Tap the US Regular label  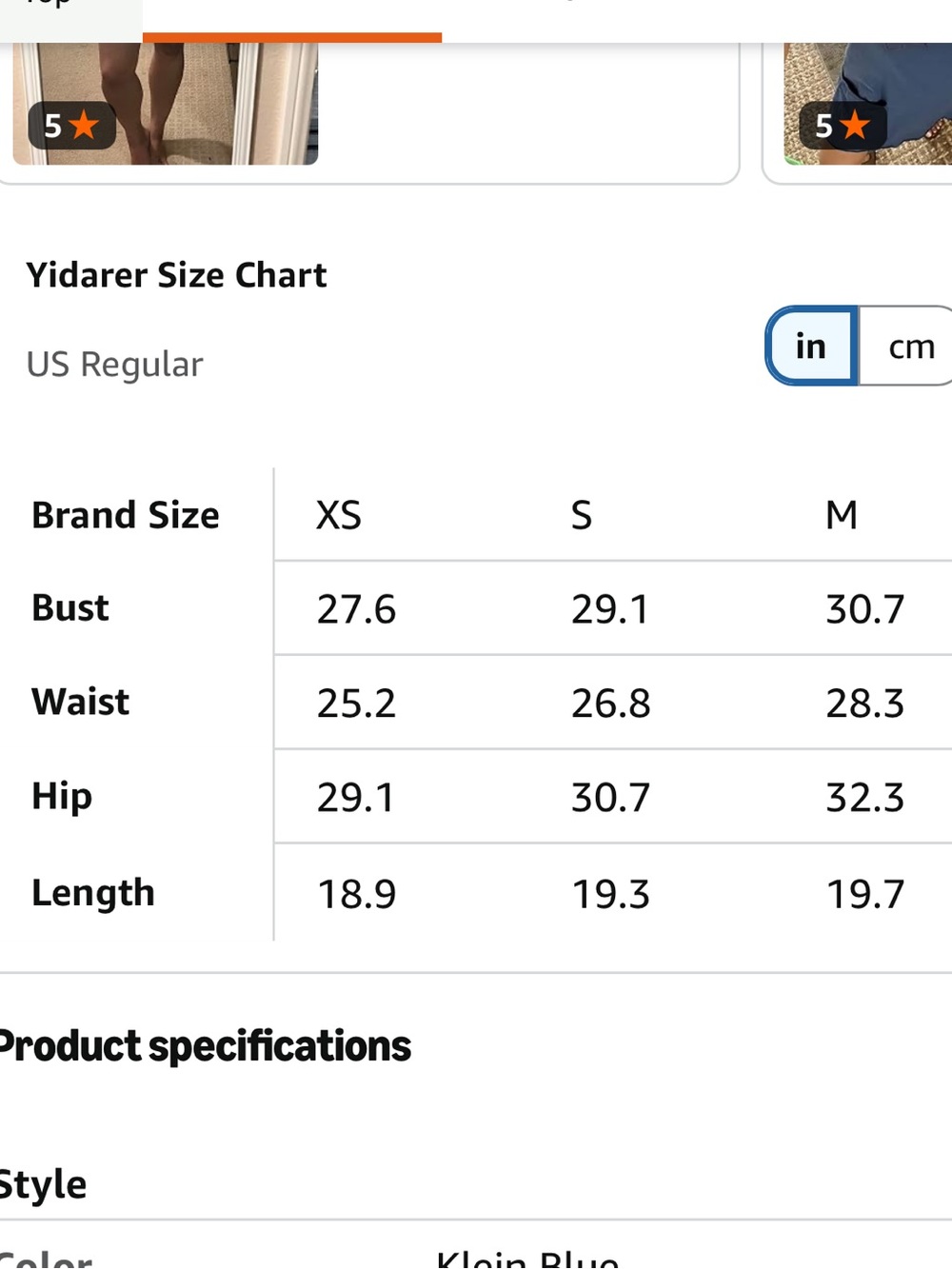(115, 365)
